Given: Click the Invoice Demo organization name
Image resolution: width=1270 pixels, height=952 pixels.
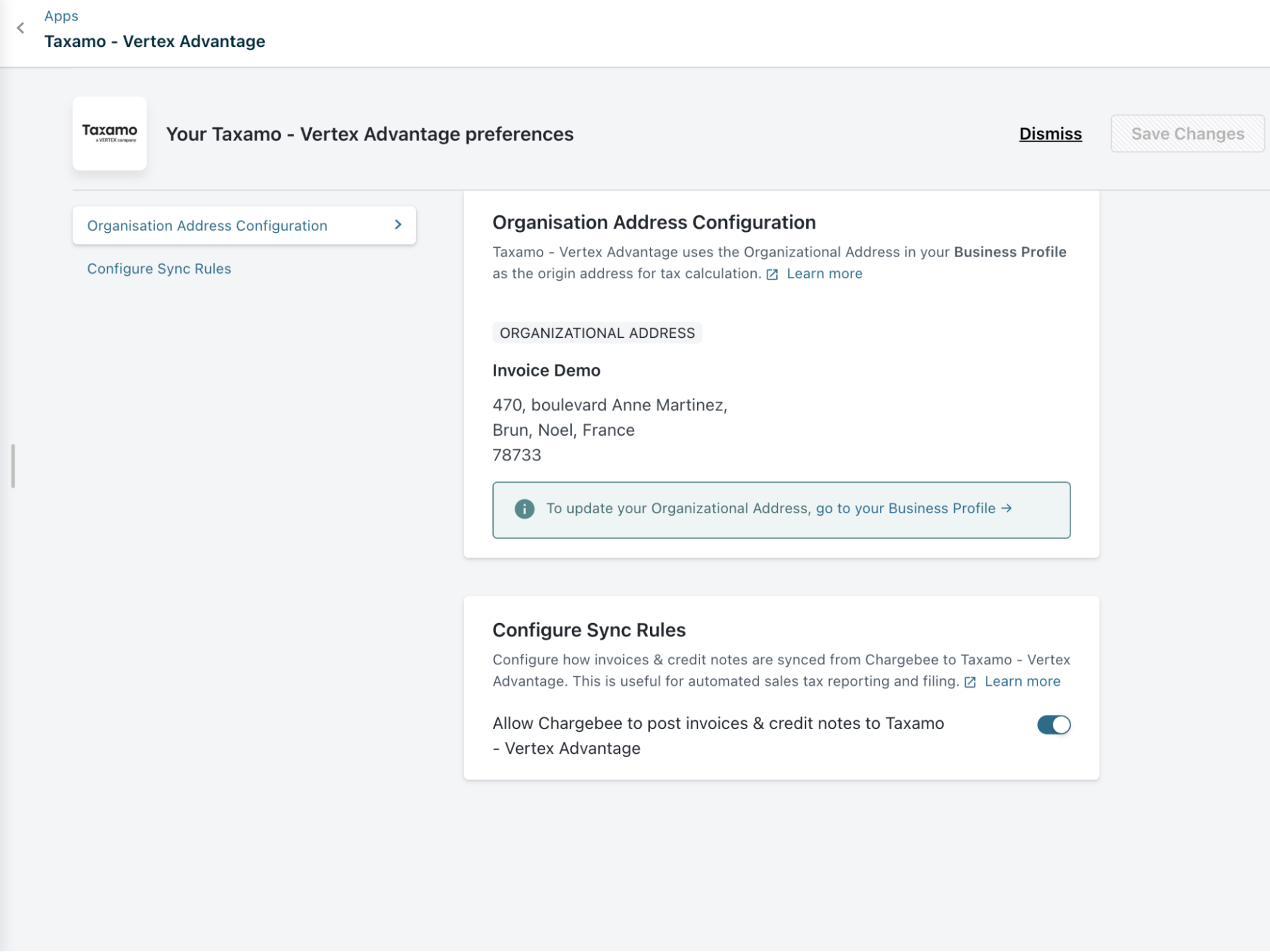Looking at the screenshot, I should pyautogui.click(x=546, y=370).
